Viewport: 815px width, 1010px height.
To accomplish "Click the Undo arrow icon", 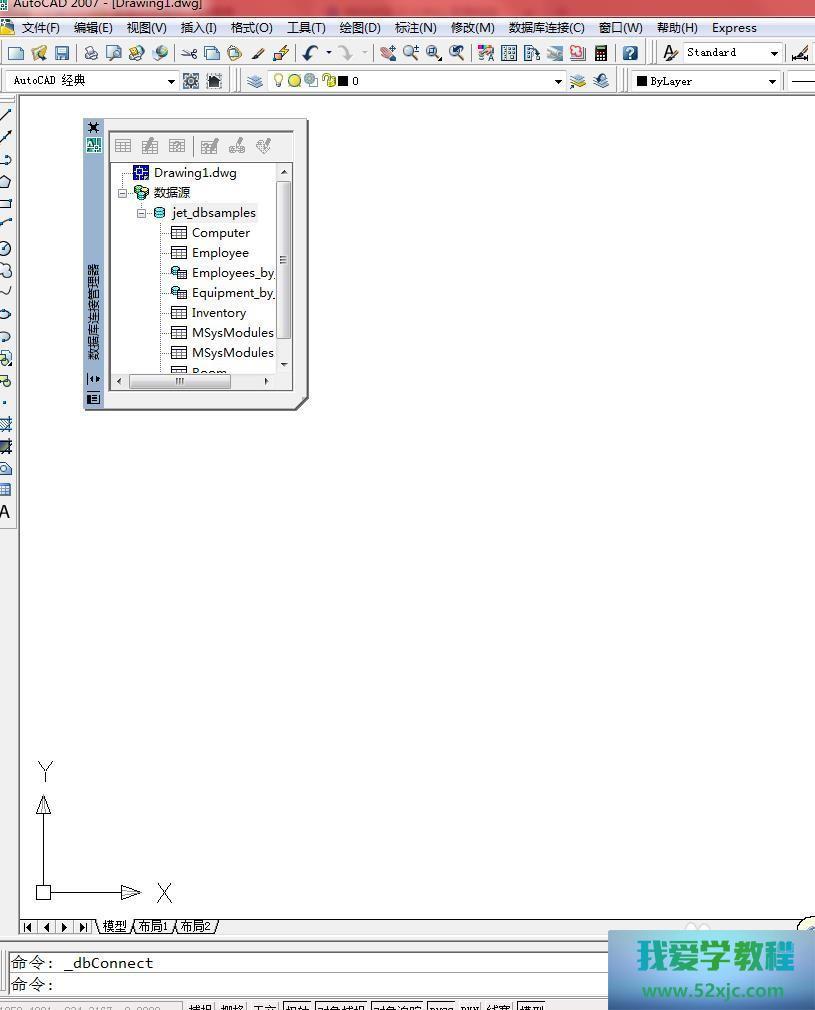I will (311, 53).
